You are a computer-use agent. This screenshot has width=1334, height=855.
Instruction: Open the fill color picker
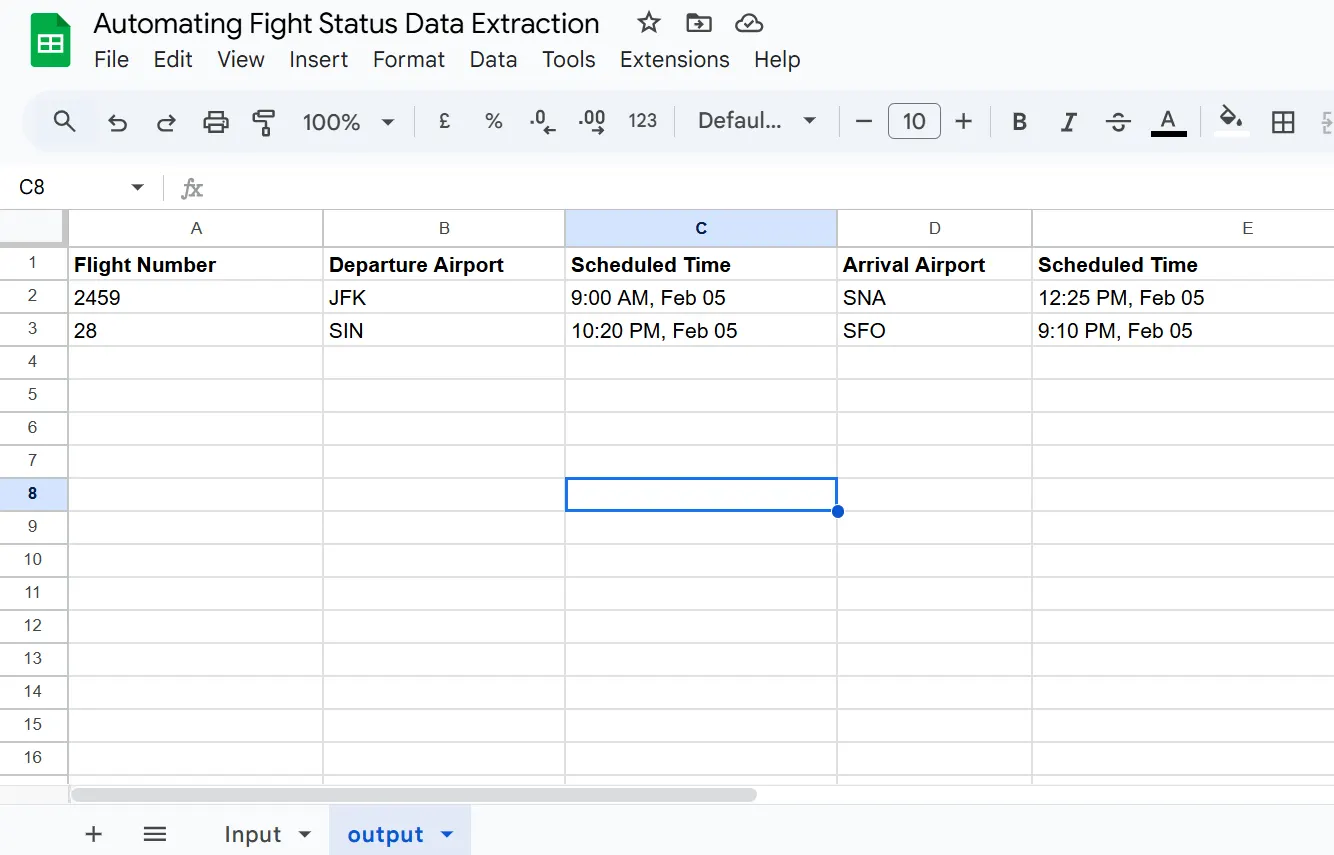[1231, 120]
